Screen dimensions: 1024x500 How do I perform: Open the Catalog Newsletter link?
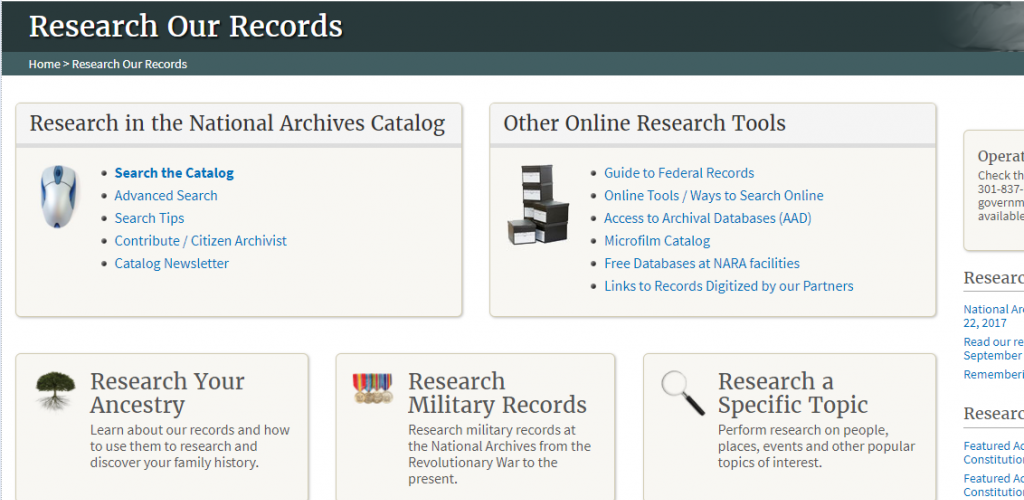[171, 264]
